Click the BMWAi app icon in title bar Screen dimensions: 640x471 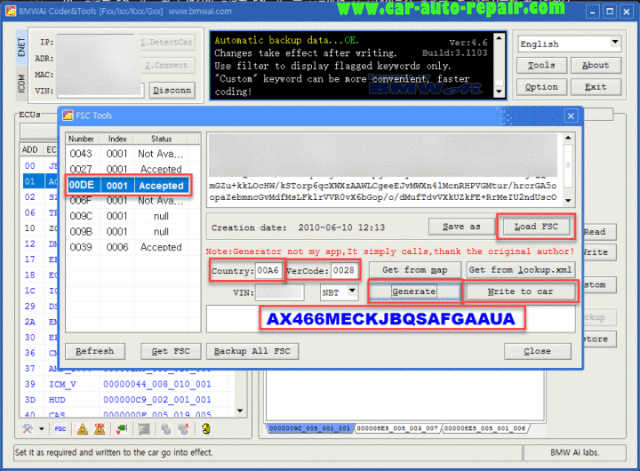(11, 11)
